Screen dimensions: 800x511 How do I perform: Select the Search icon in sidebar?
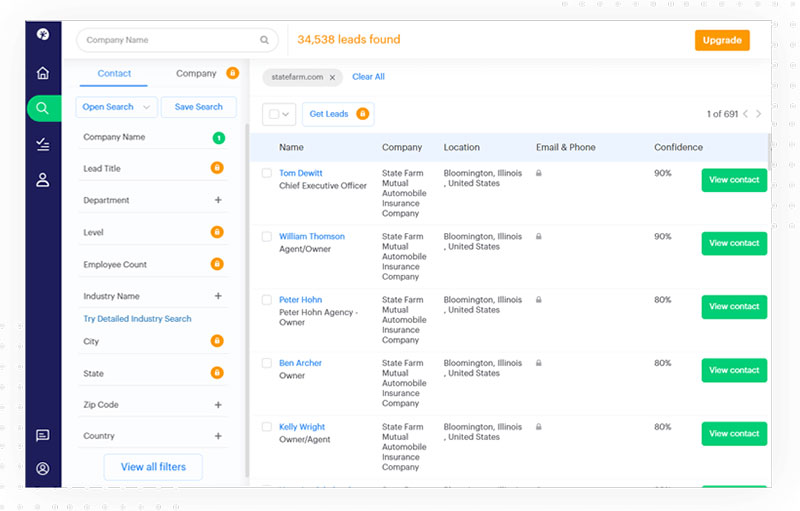pyautogui.click(x=43, y=108)
